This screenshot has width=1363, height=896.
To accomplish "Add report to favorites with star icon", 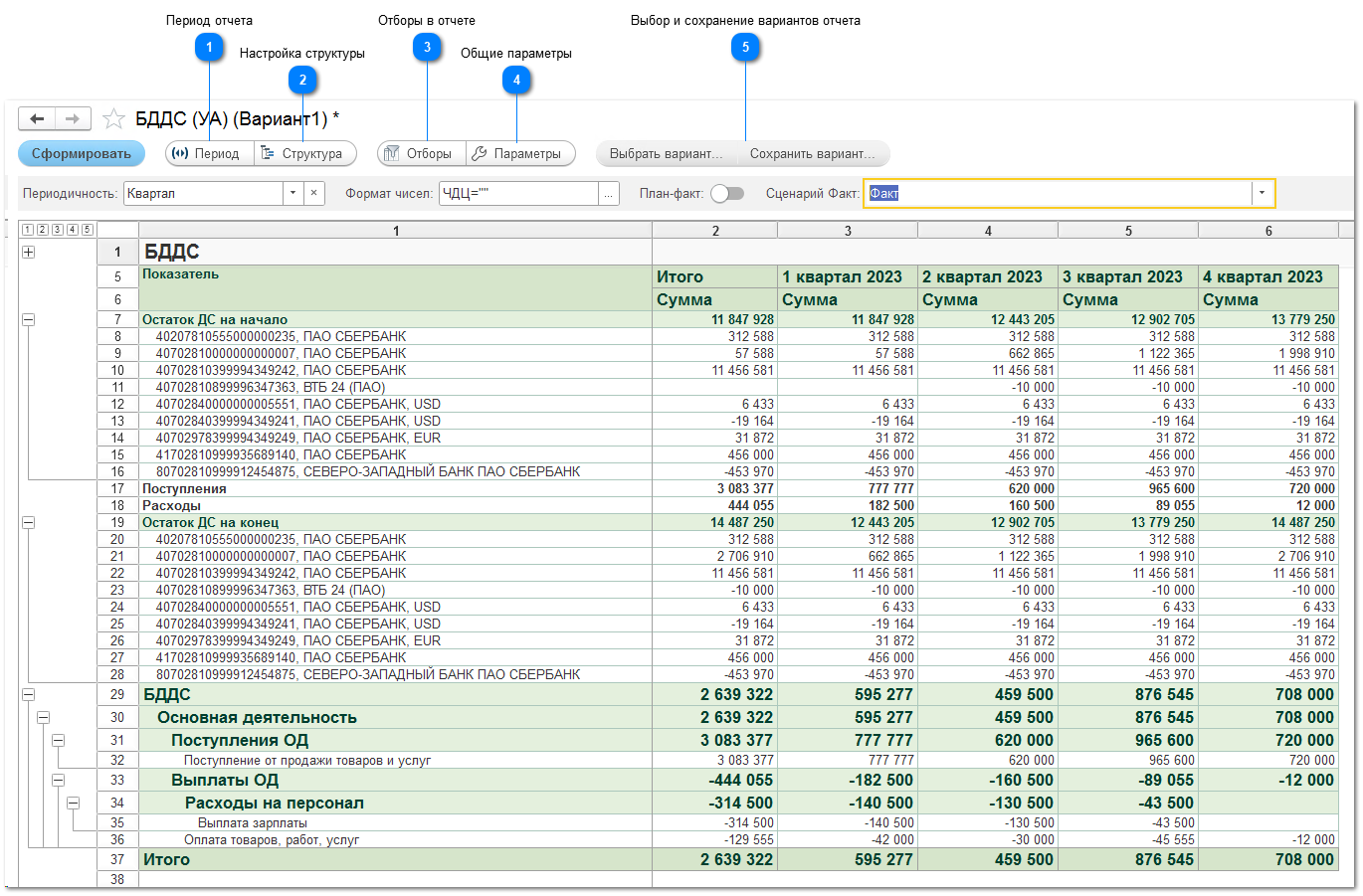I will click(x=114, y=119).
